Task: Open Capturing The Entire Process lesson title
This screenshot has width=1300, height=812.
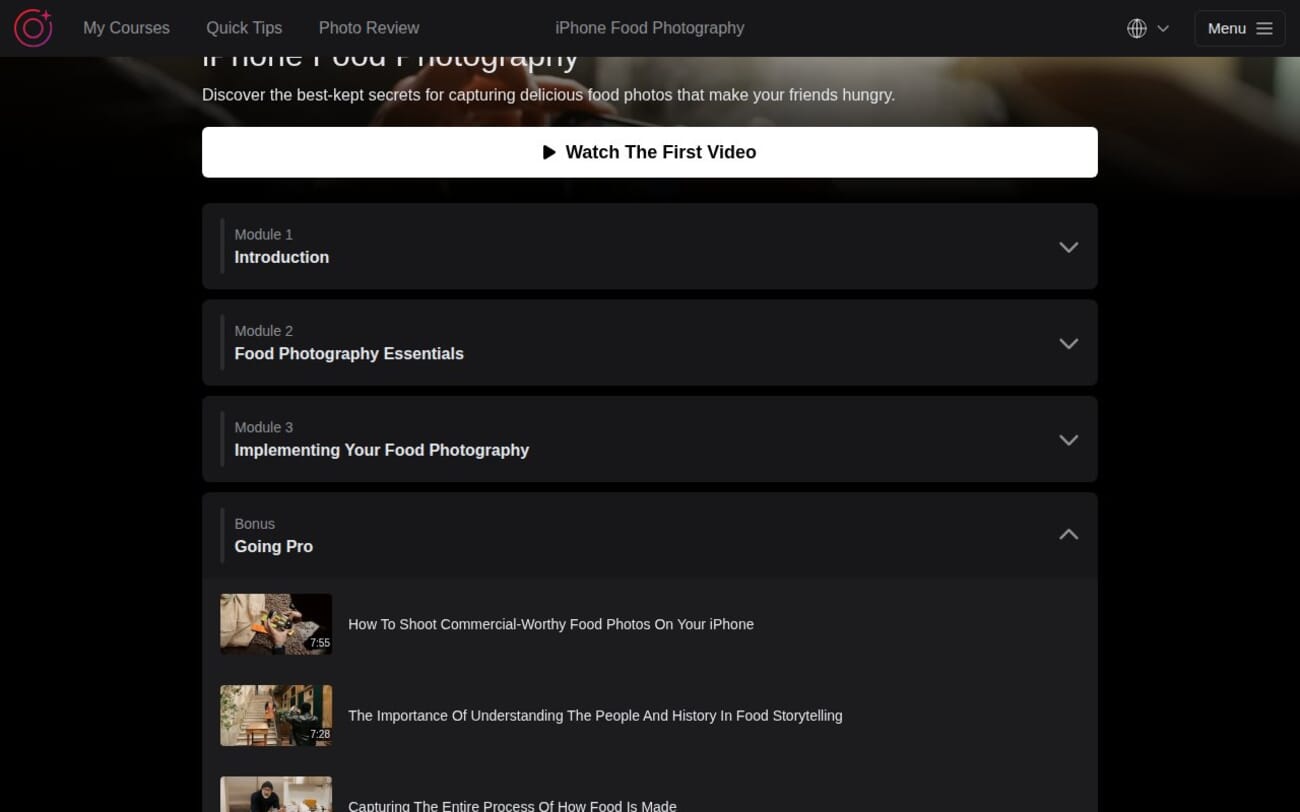Action: point(512,805)
